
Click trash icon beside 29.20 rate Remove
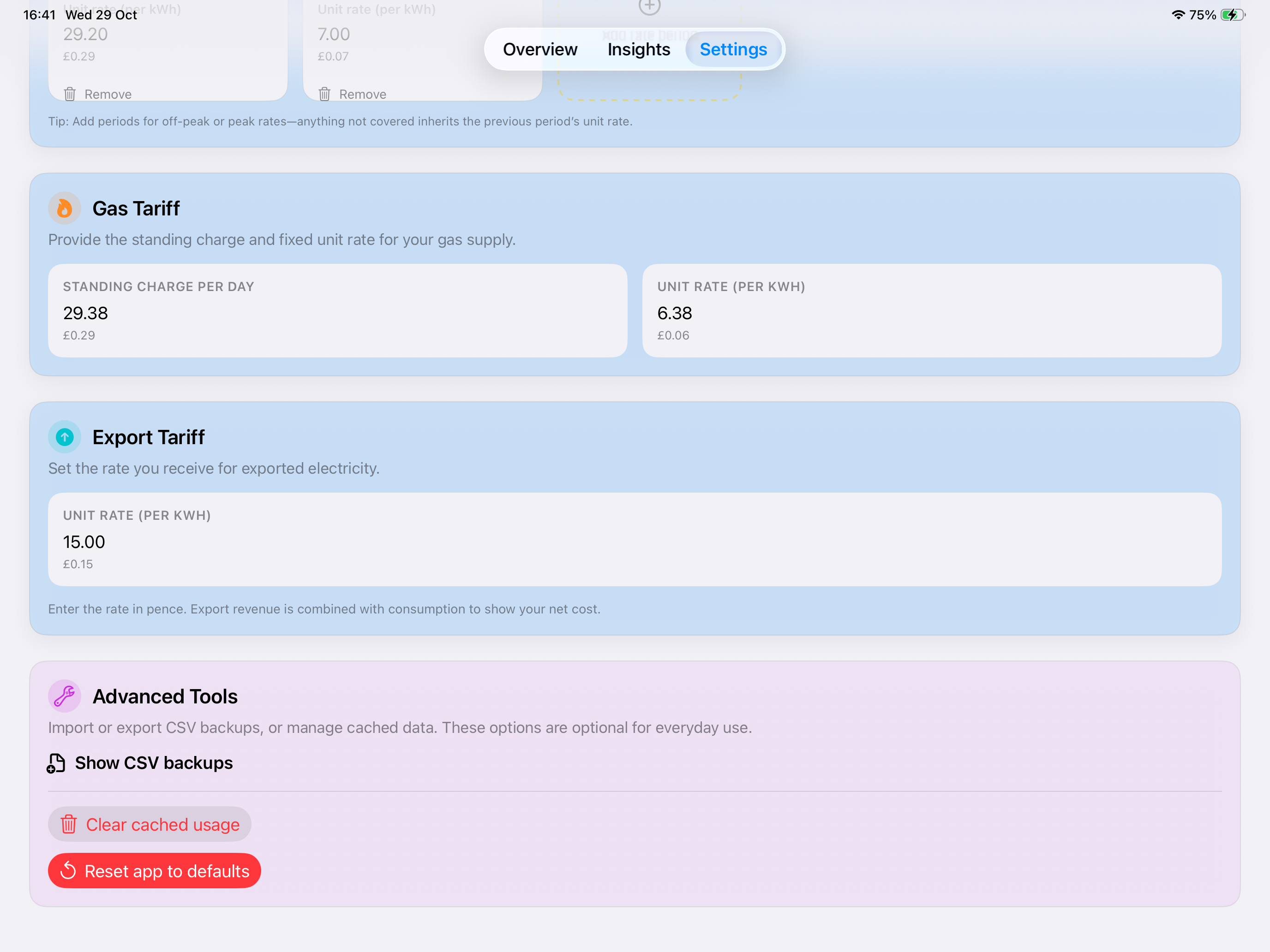click(x=70, y=94)
